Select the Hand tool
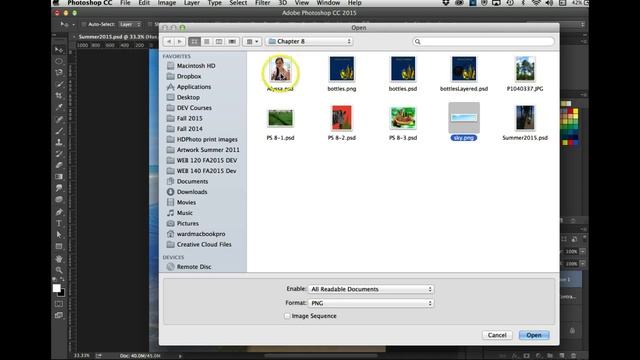Viewport: 640px width, 360px height. [59, 259]
